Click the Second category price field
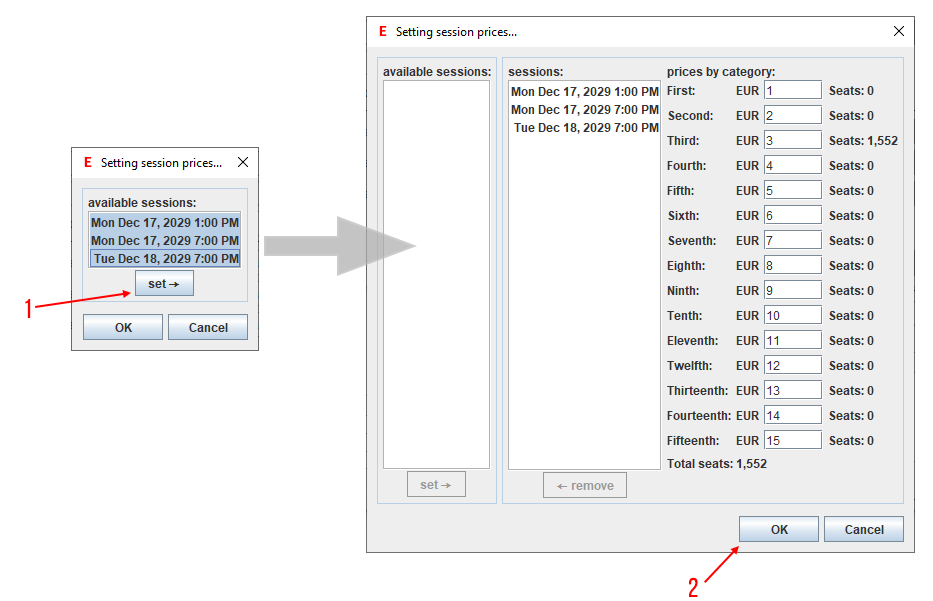This screenshot has height=601, width=933. [x=793, y=115]
